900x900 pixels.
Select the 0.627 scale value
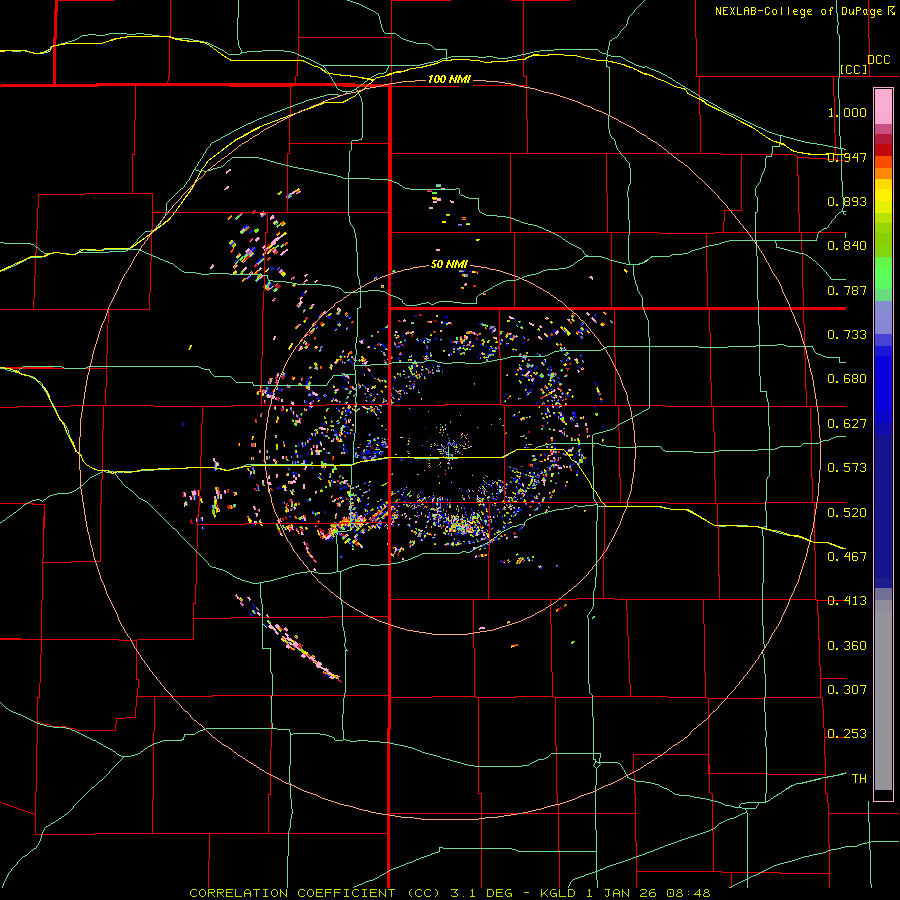click(x=847, y=424)
